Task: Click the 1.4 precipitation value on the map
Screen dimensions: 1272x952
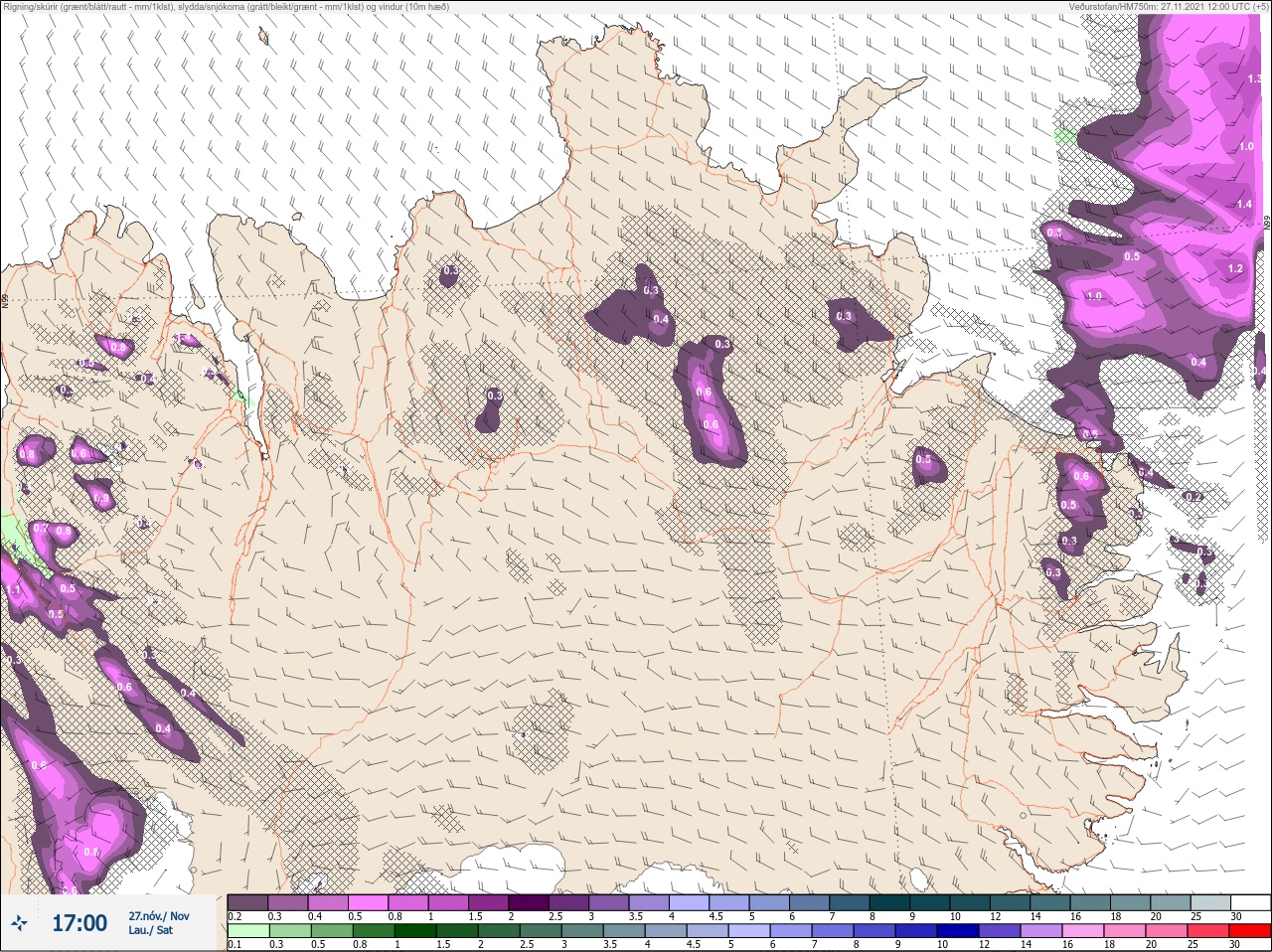Action: click(x=1244, y=204)
